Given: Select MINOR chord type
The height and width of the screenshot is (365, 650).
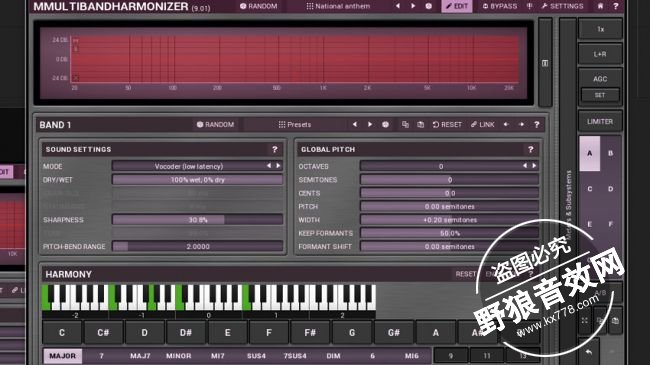Looking at the screenshot, I should pyautogui.click(x=179, y=356).
